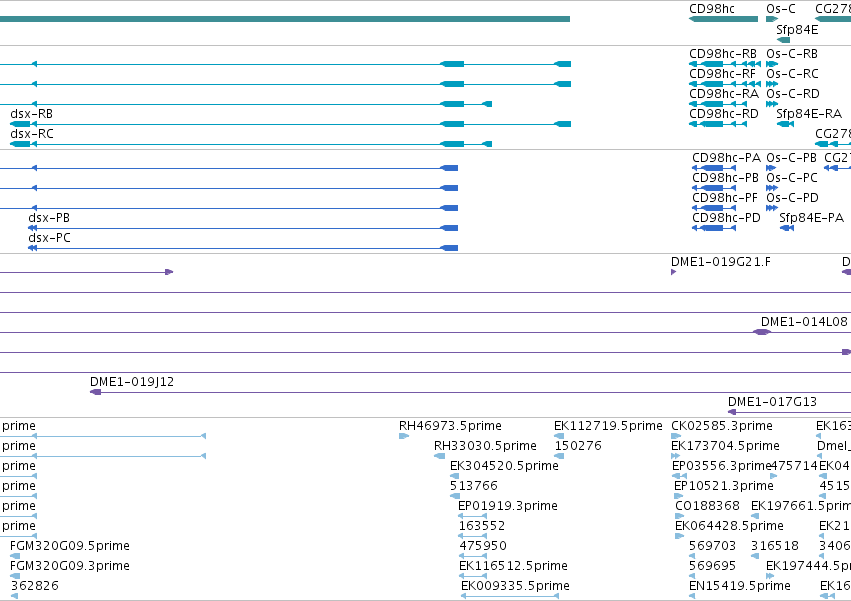
Task: Click the FGM320G09.5prime EST label
Action: click(x=69, y=546)
